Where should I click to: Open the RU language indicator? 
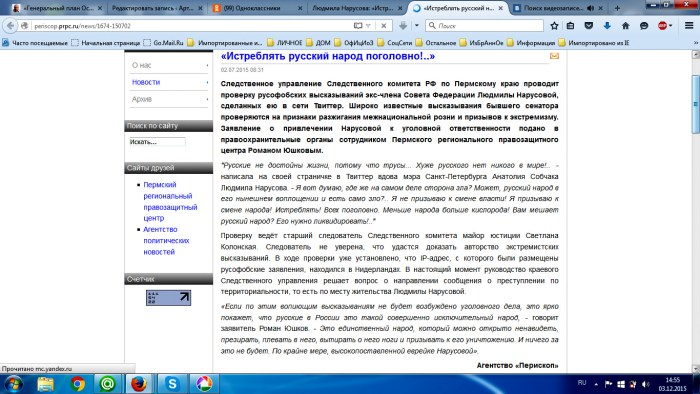coord(582,383)
